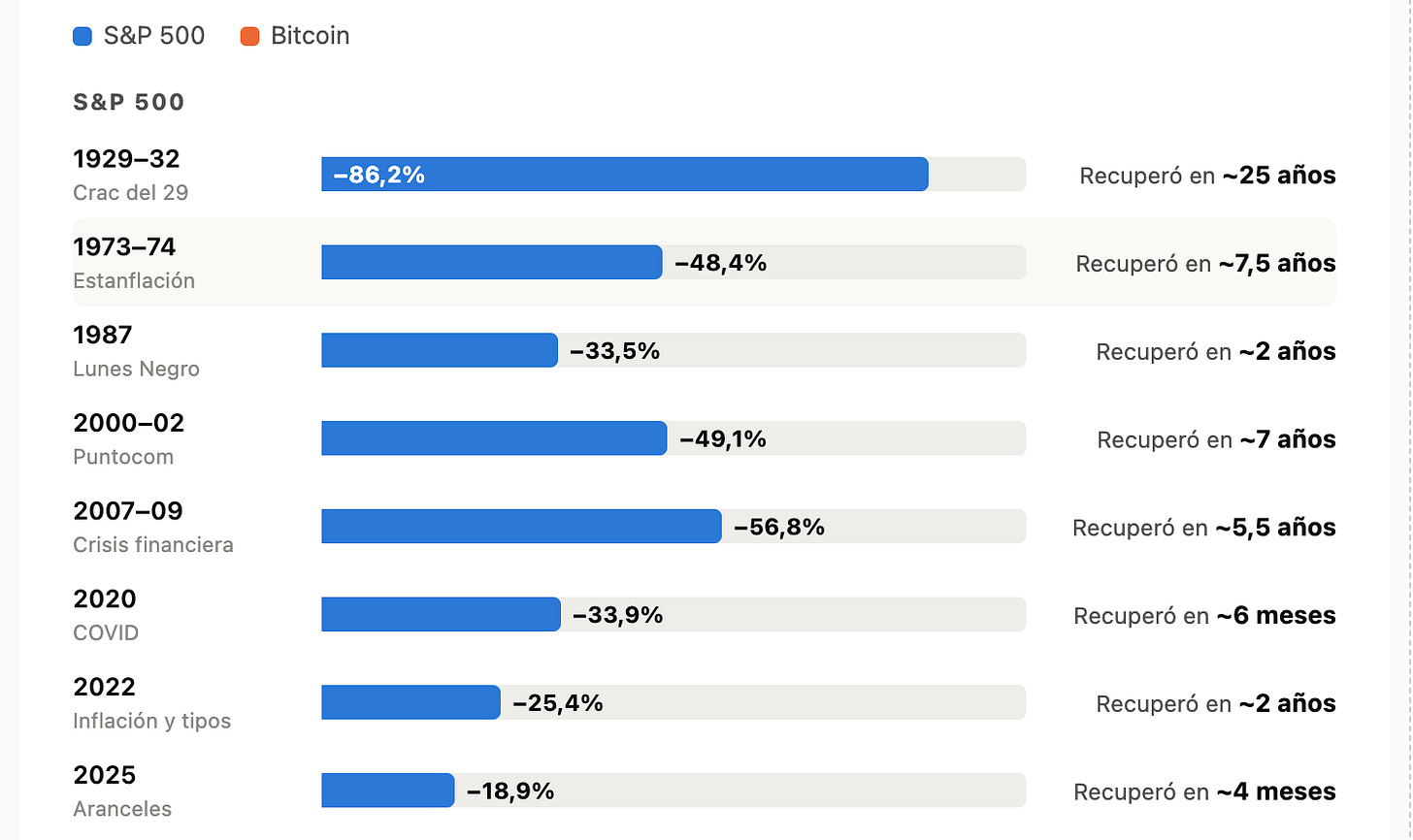Click the S&P 500 section heading

tap(129, 103)
